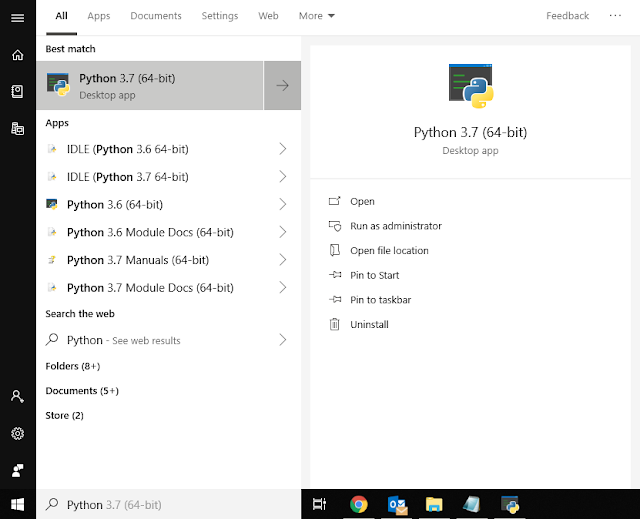Expand chevron for Python 3.6 Module Docs
640x519 pixels.
point(282,232)
